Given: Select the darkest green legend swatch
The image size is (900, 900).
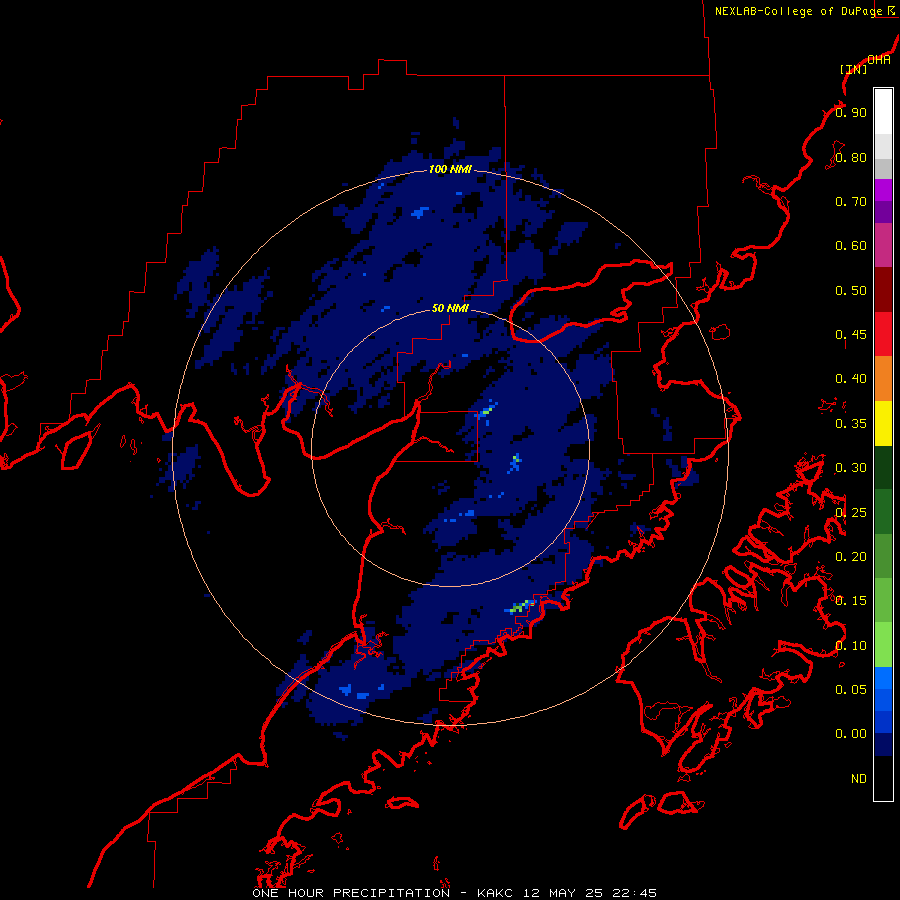Looking at the screenshot, I should click(883, 467).
